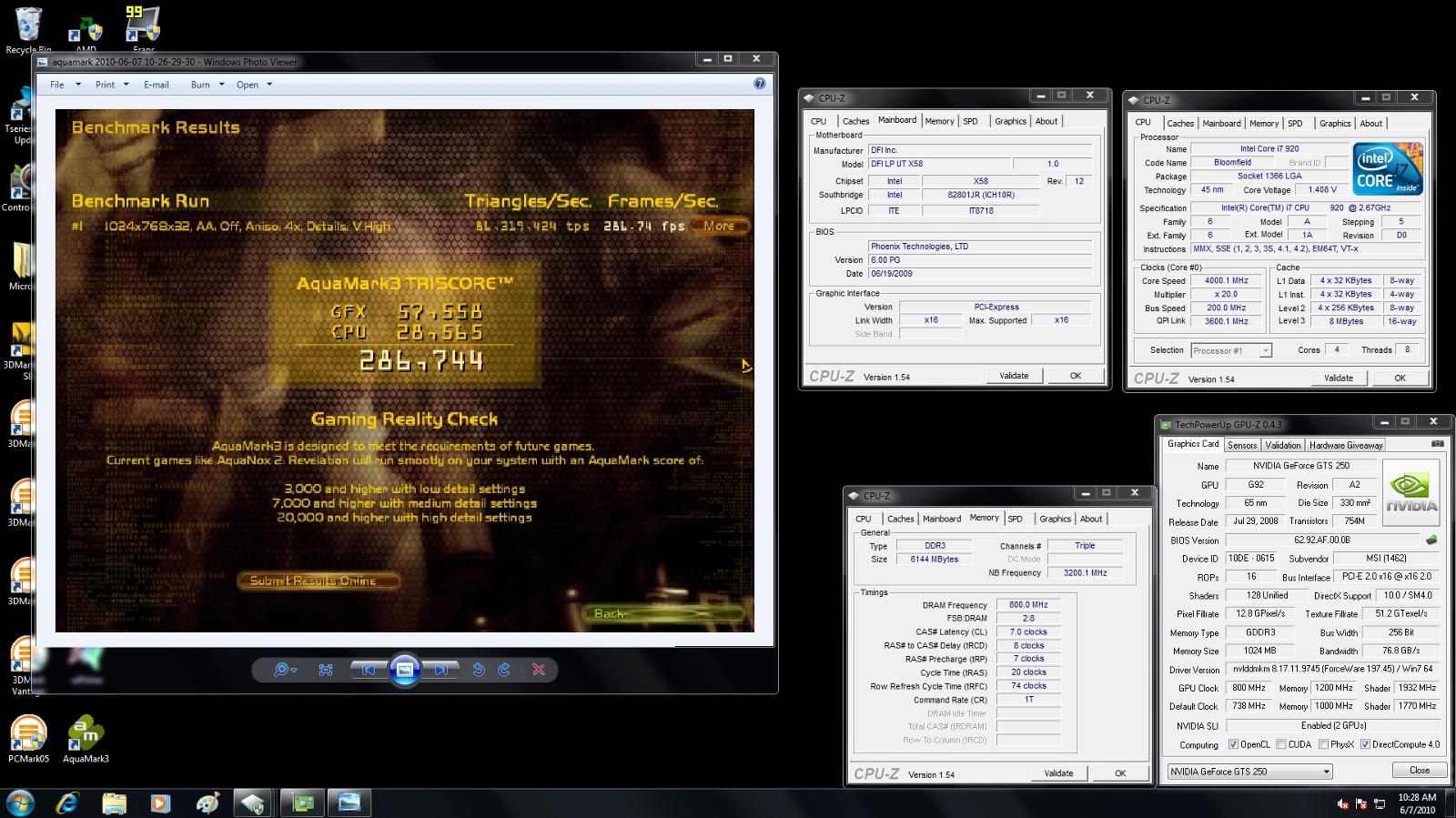Open Paint from the taskbar

click(207, 803)
